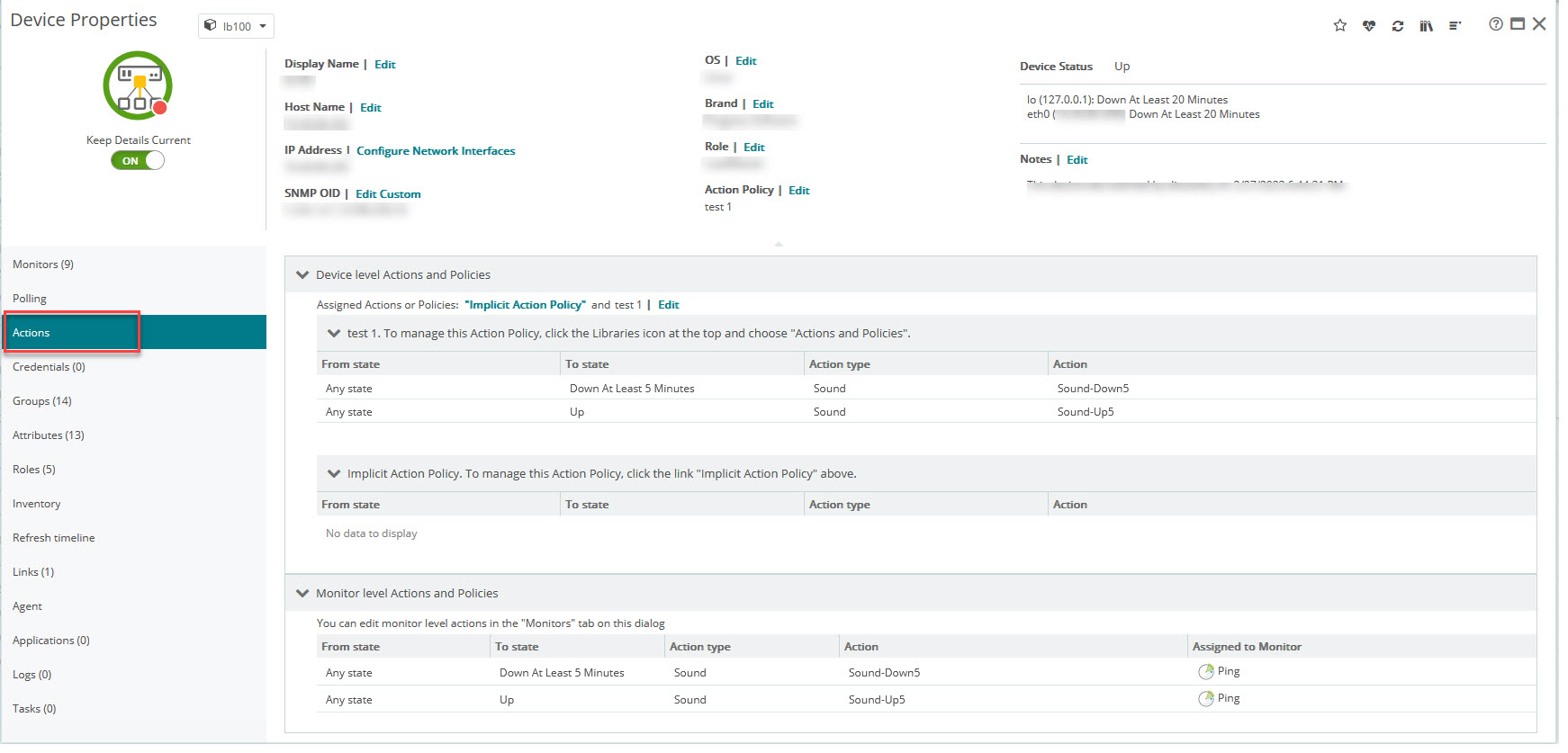This screenshot has width=1568, height=753.
Task: Click Edit next to Brand
Action: tap(763, 104)
